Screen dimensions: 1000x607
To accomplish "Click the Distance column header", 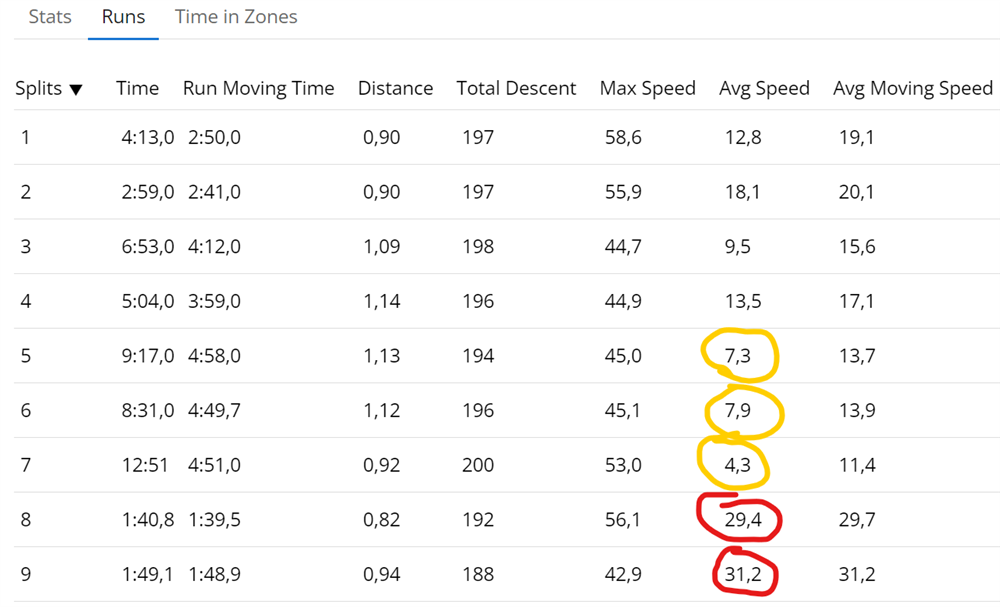I will point(395,88).
